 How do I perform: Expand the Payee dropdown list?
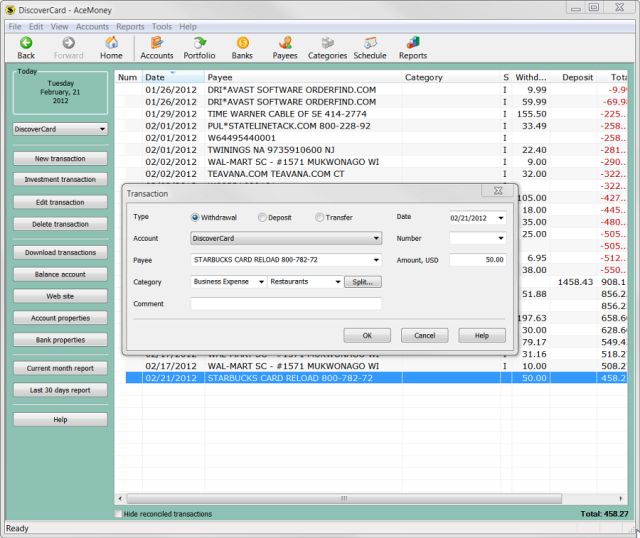point(376,260)
